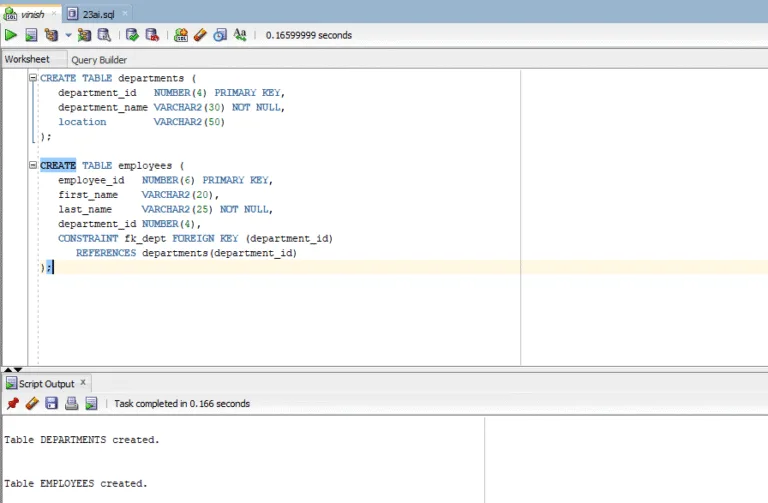Image resolution: width=768 pixels, height=503 pixels.
Task: Open the Explain Plan dropdown arrow
Action: click(68, 35)
